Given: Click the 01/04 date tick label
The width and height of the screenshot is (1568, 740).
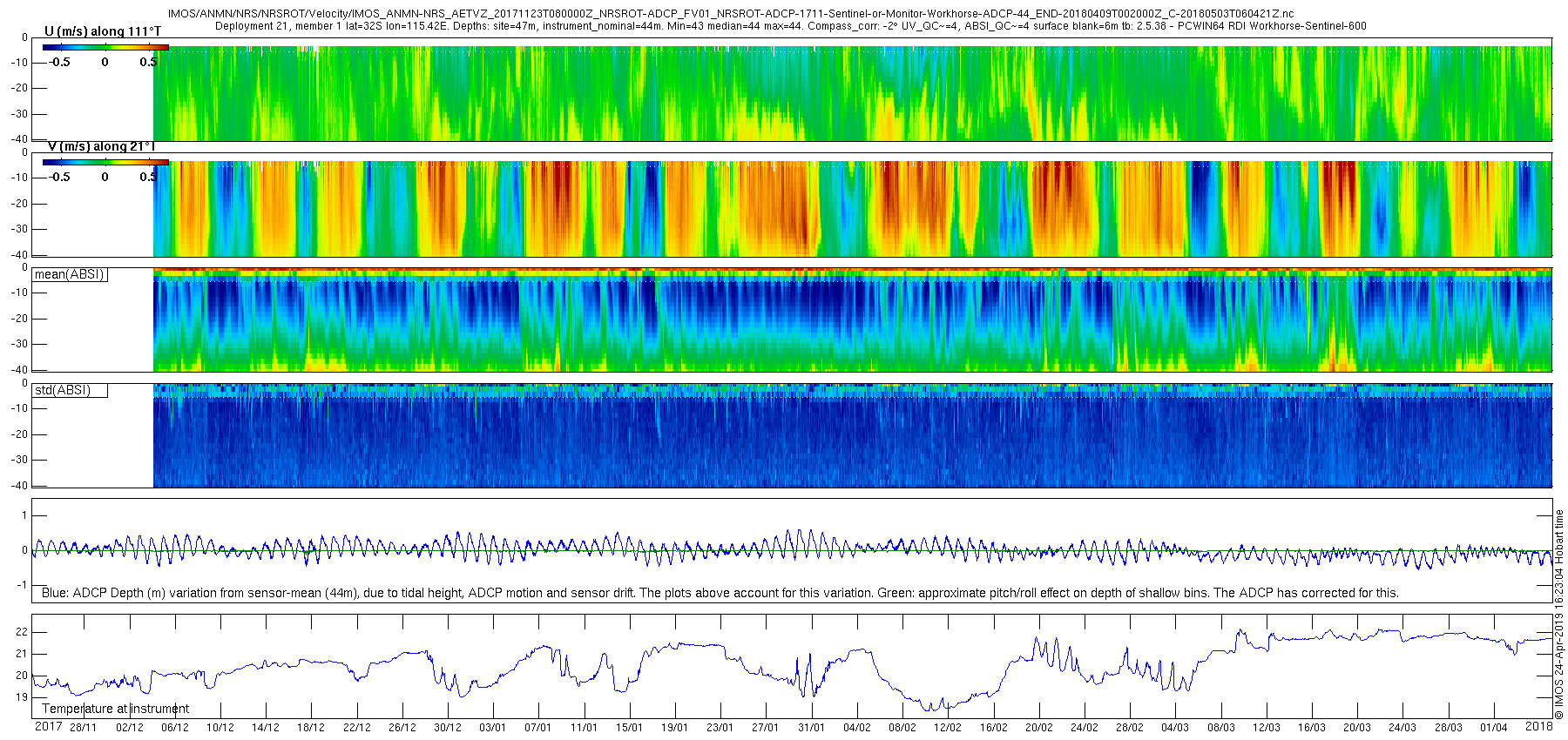Looking at the screenshot, I should click(x=1493, y=728).
